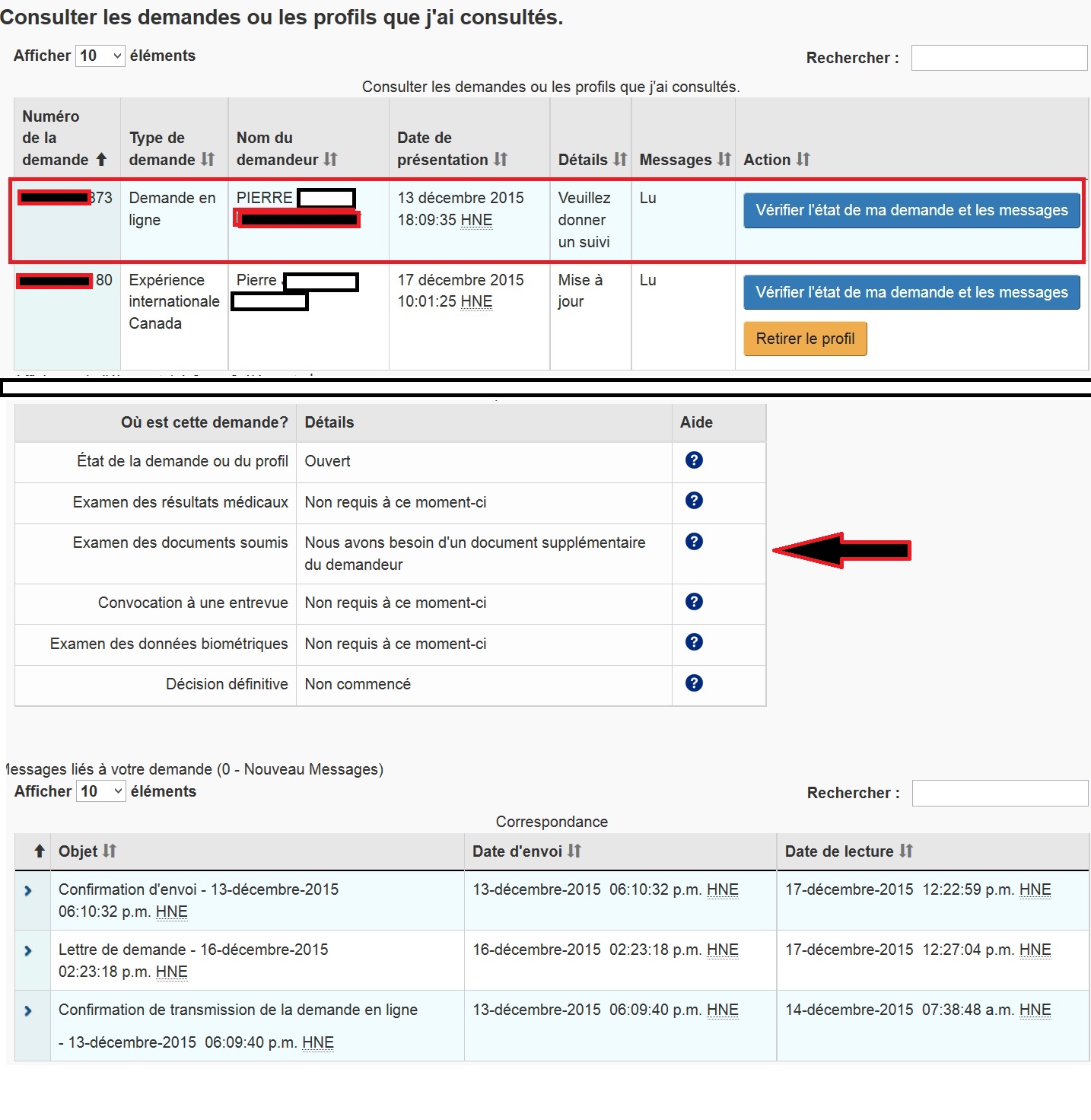Viewport: 1091px width, 1120px height.
Task: Expand the Lettre de demande message
Action: 28,951
